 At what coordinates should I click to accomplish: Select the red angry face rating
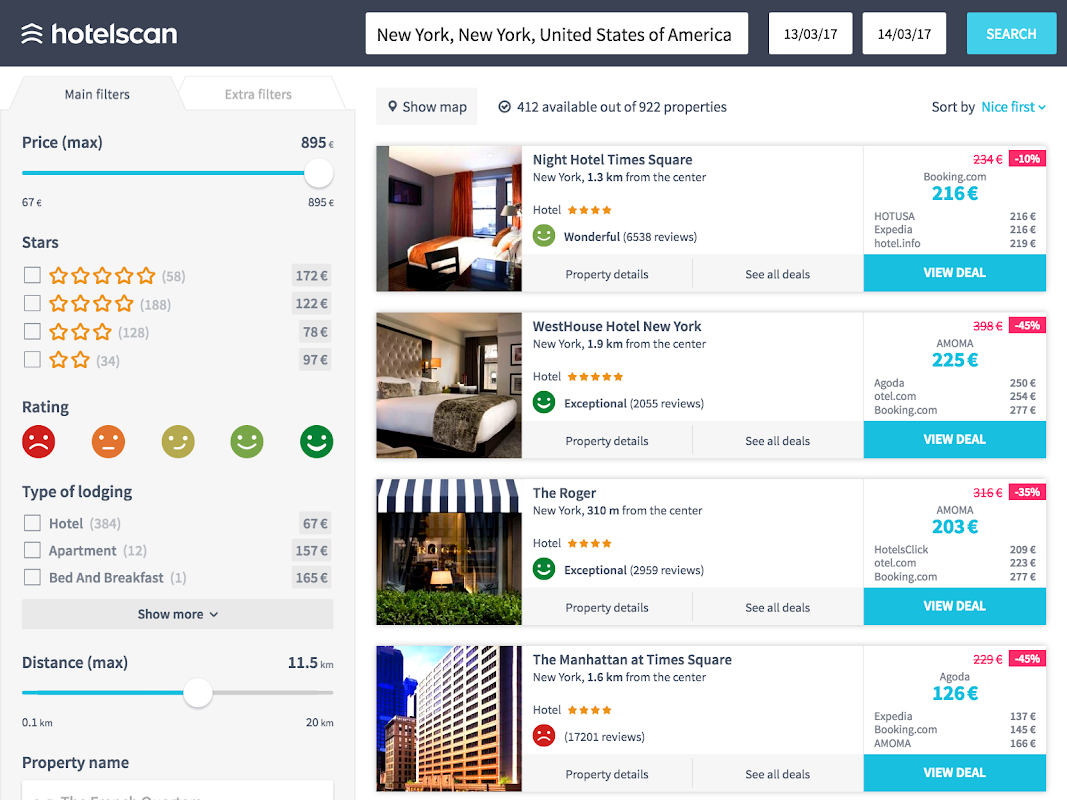point(39,441)
